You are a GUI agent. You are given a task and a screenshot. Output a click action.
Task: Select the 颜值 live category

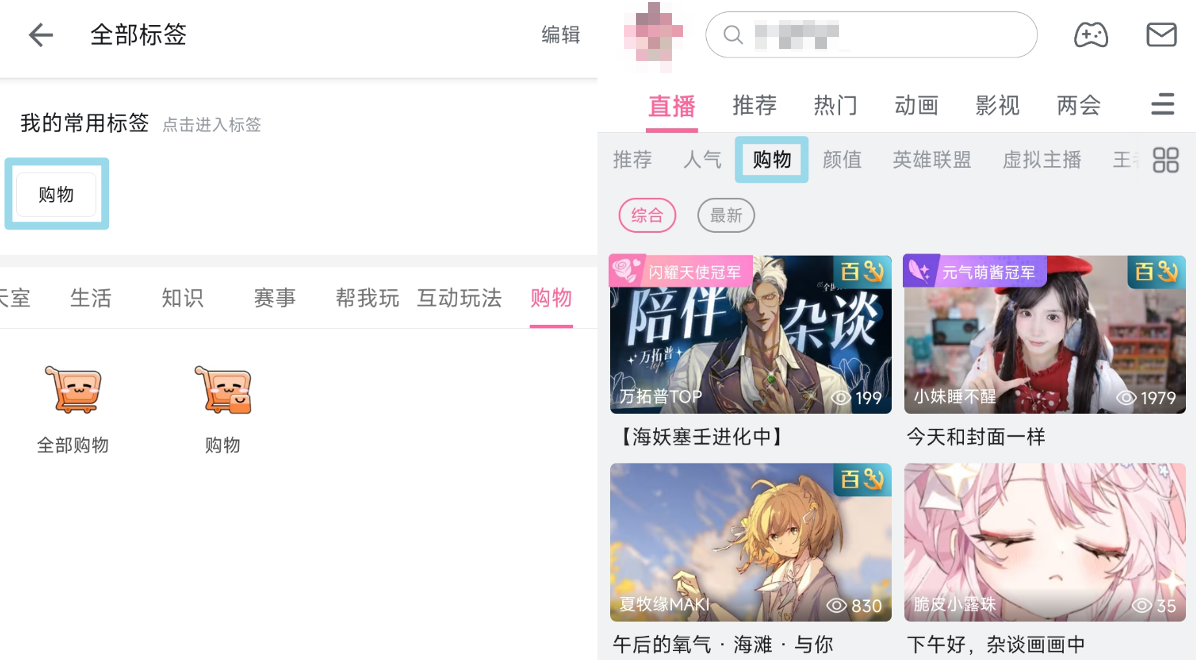842,159
